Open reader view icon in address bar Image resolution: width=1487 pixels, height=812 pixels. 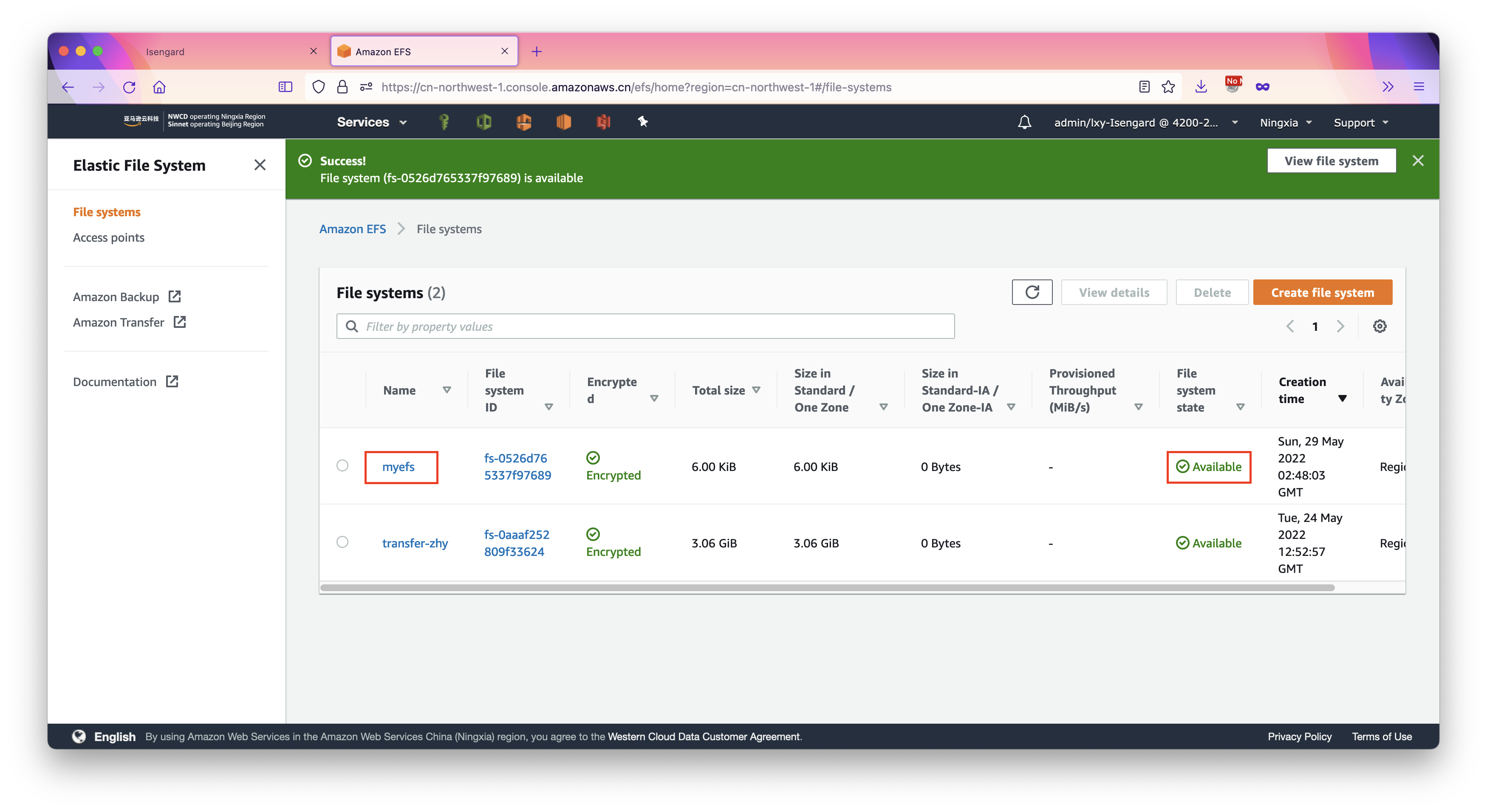(1144, 87)
